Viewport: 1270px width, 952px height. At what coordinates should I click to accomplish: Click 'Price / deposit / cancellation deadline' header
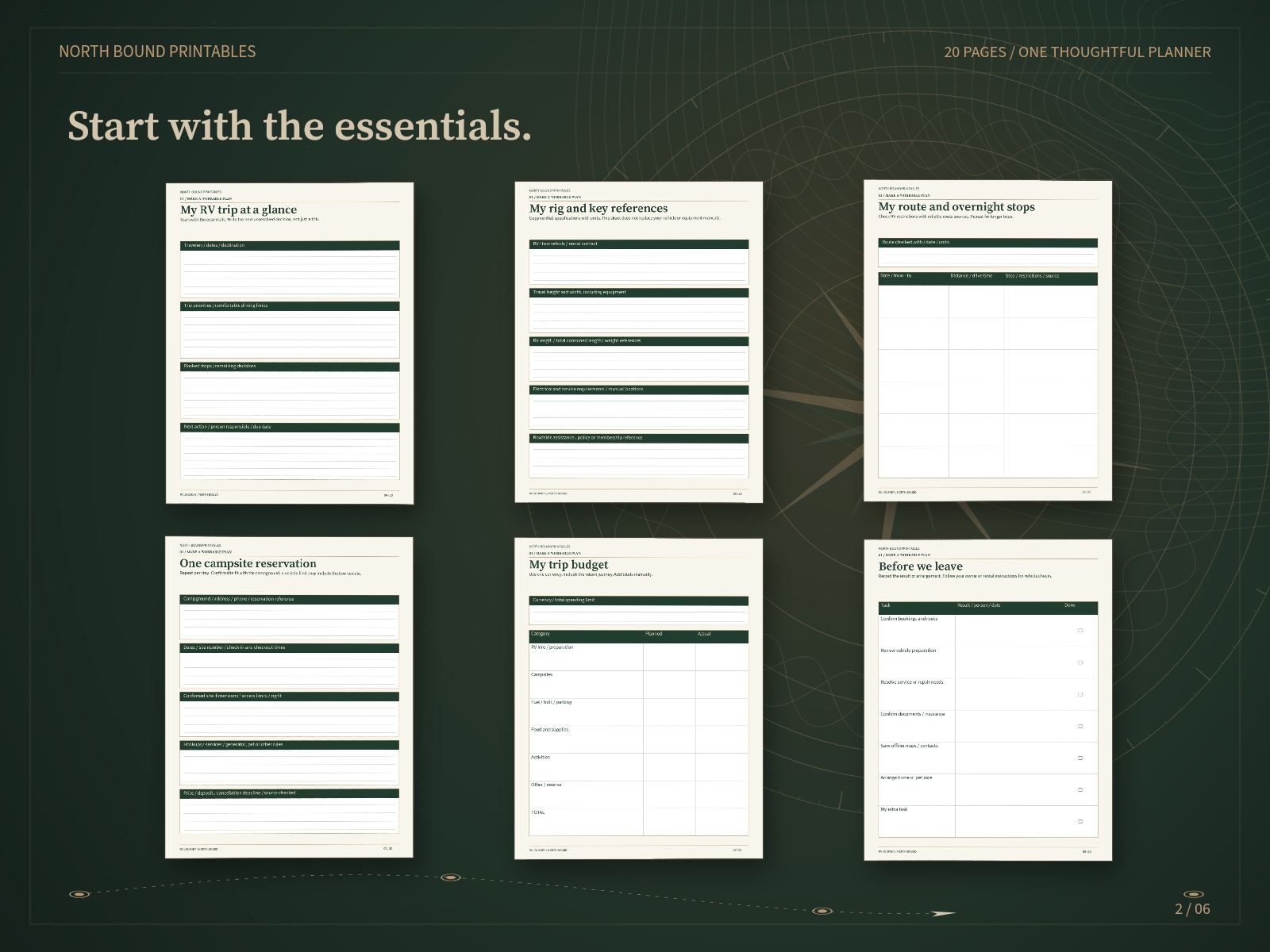pos(290,793)
